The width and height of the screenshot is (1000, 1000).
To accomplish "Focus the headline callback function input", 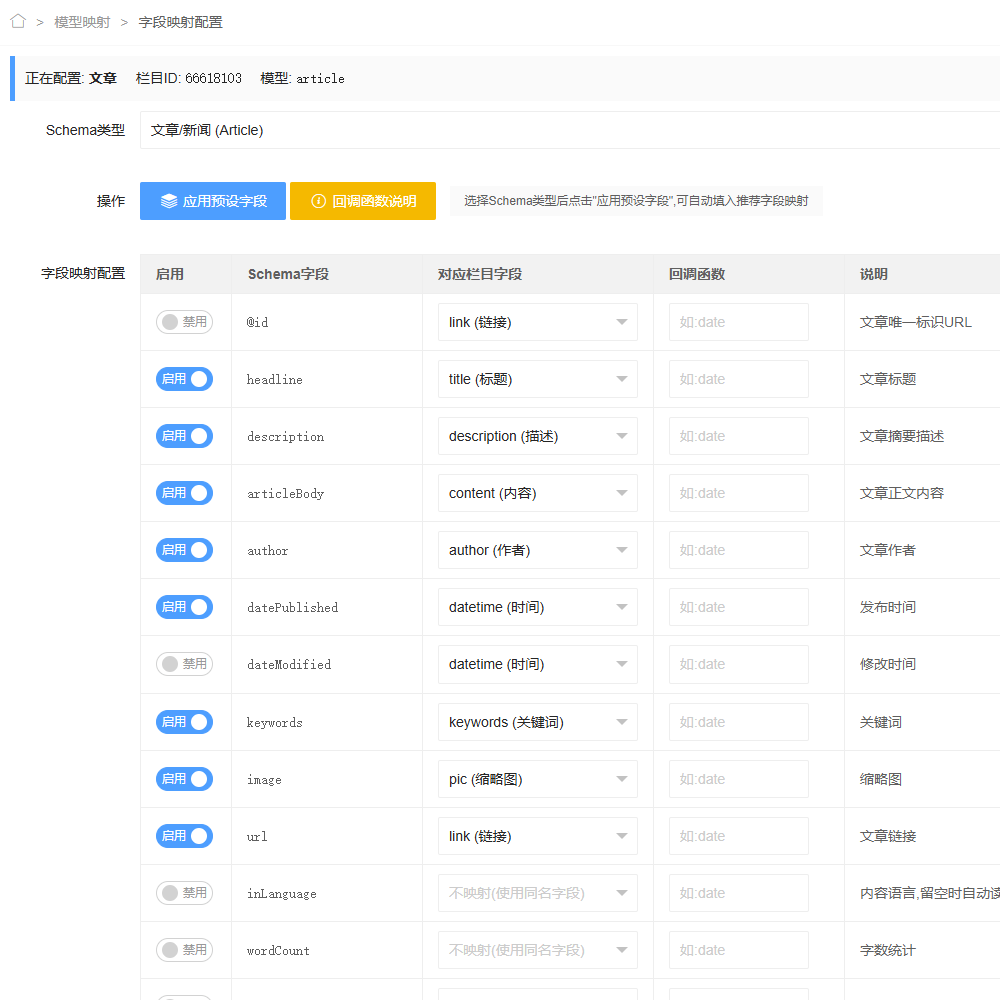I will click(739, 379).
